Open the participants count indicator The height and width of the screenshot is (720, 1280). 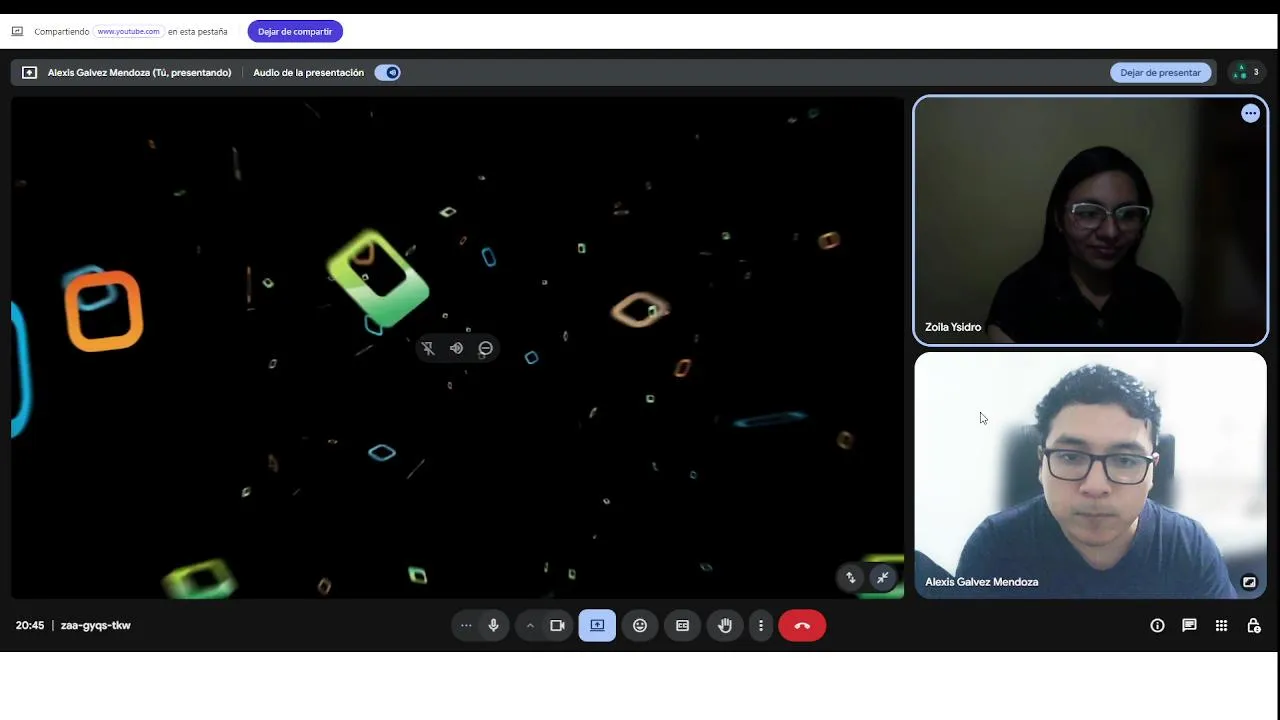1246,72
